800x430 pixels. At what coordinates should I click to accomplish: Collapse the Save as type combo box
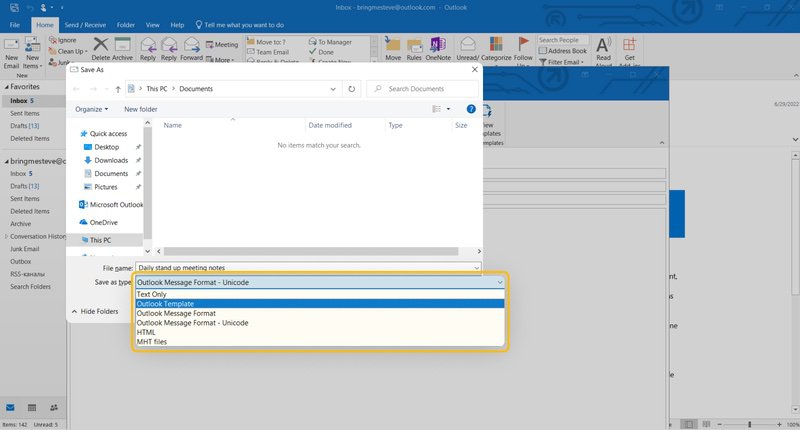coord(499,282)
